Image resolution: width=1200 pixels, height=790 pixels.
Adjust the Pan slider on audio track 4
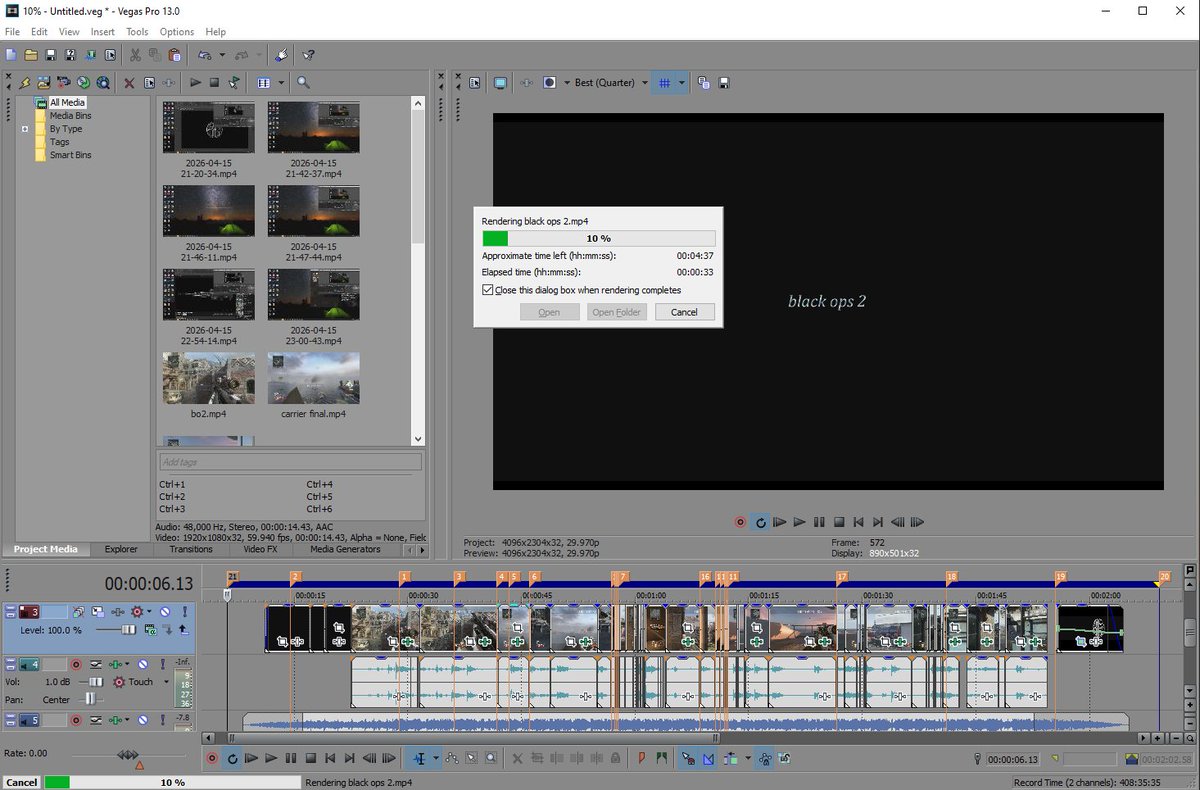click(x=90, y=699)
